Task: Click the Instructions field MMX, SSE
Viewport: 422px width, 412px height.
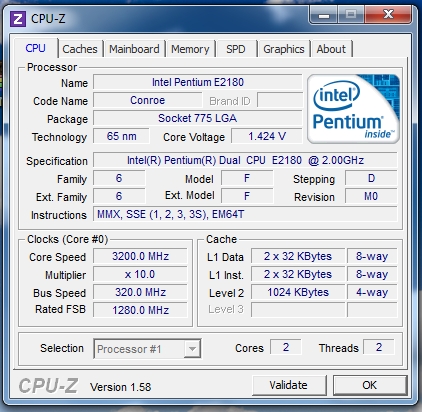Action: click(x=245, y=214)
